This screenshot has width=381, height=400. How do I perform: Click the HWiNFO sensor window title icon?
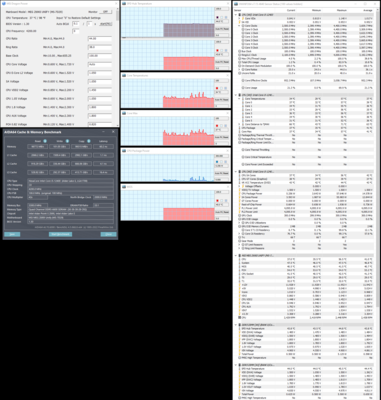(236, 4)
